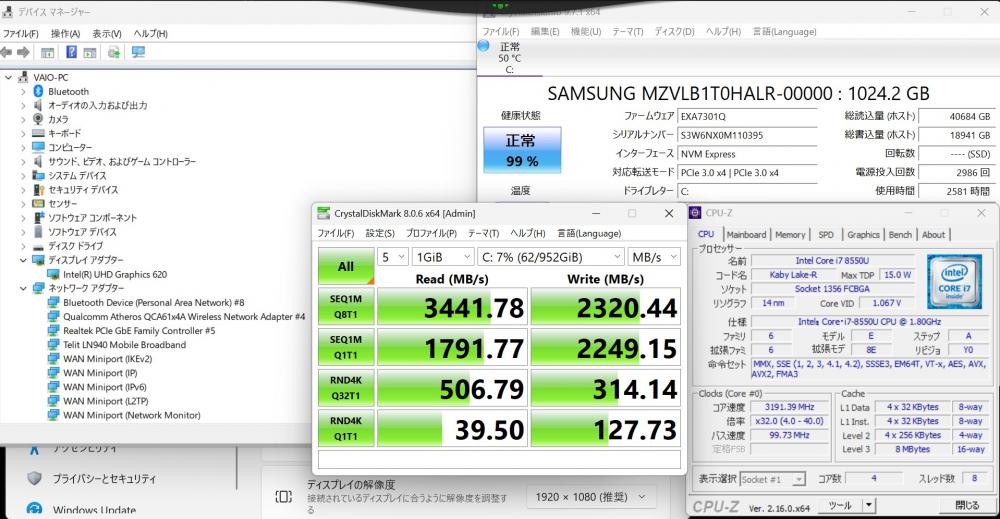Click the シリアルナンバー S3W6NX0M110395 field

tap(747, 135)
